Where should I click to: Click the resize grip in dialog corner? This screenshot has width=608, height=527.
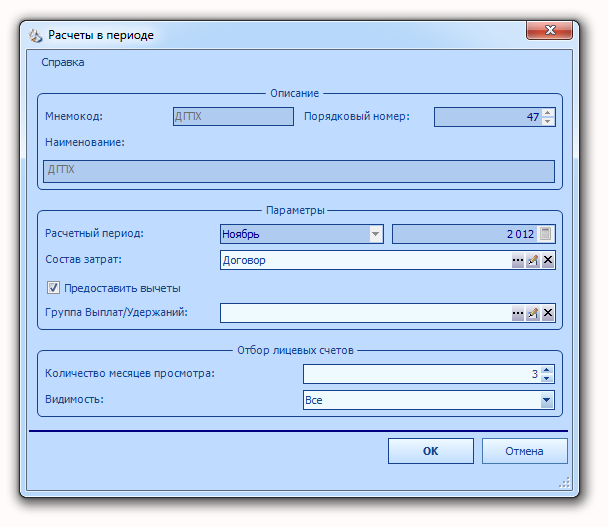(x=564, y=482)
